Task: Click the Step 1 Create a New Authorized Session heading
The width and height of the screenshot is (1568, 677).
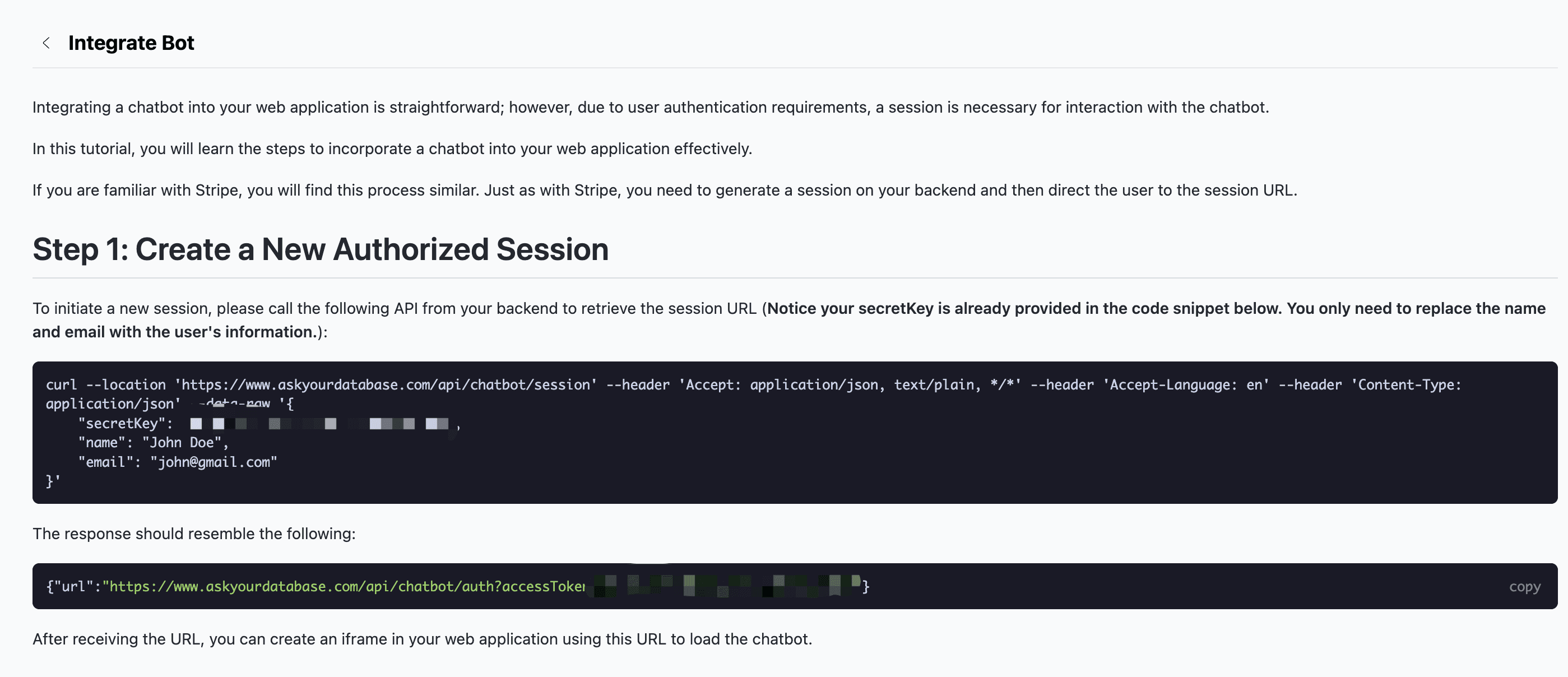Action: coord(320,249)
